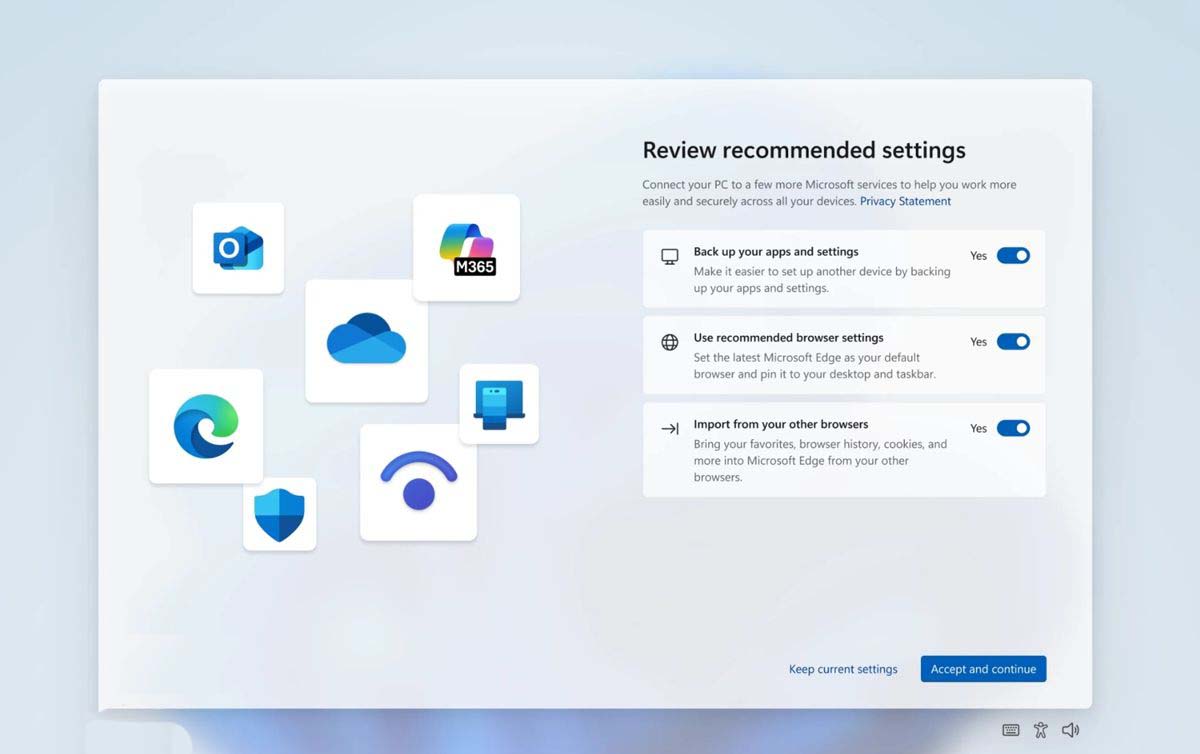Disable Use recommended browser settings toggle

click(x=1013, y=341)
